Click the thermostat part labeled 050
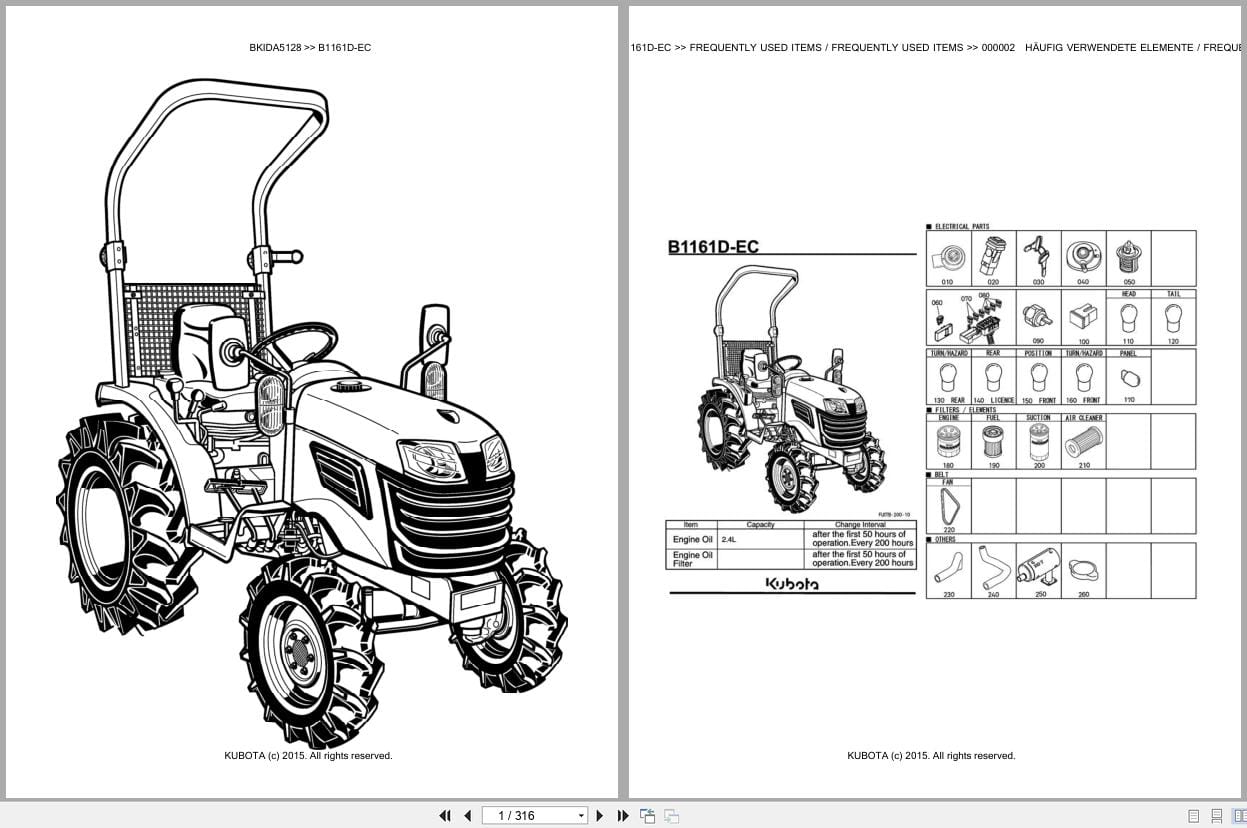 pos(1129,257)
